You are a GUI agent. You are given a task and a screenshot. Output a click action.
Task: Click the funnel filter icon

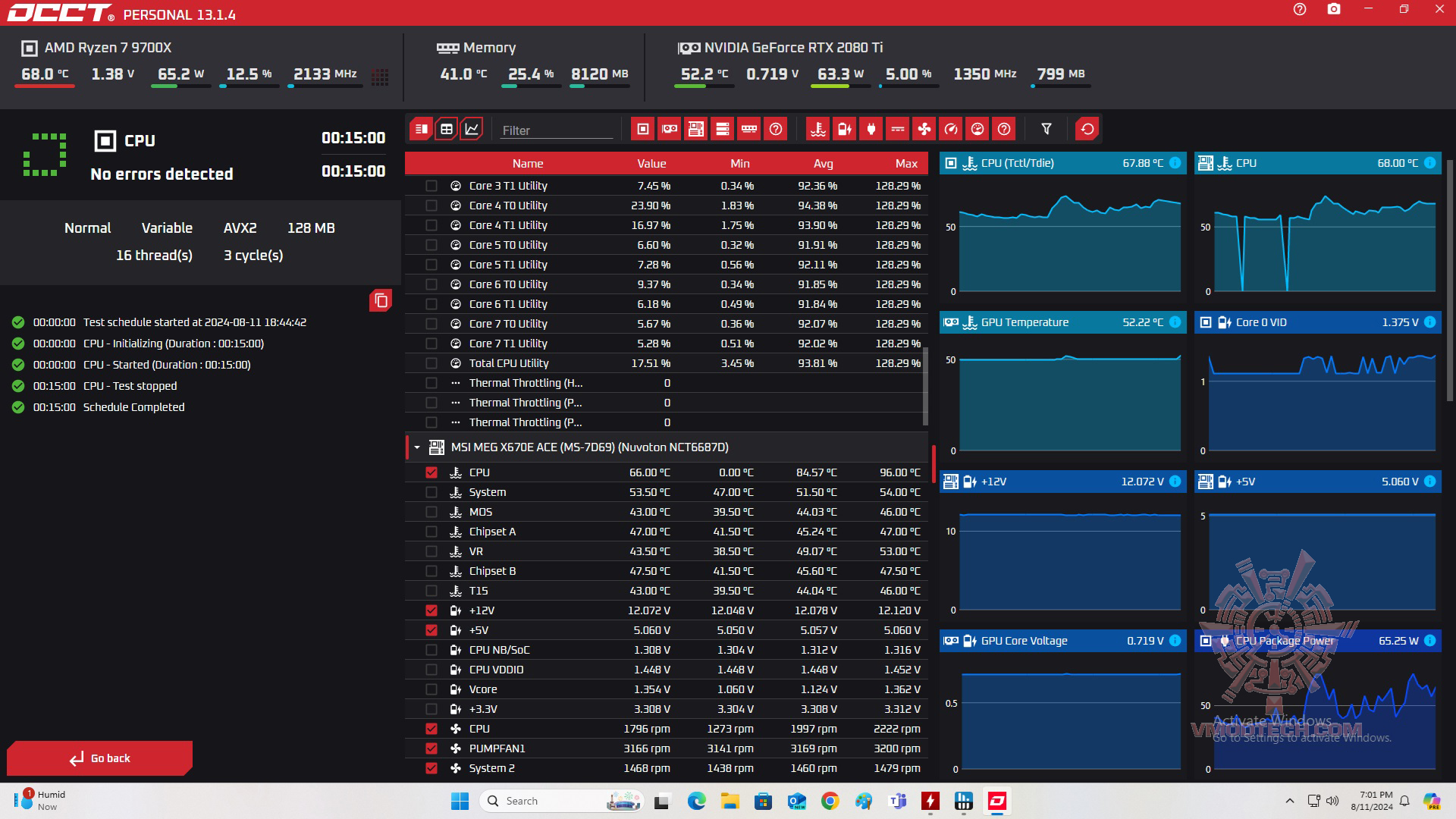[x=1046, y=129]
